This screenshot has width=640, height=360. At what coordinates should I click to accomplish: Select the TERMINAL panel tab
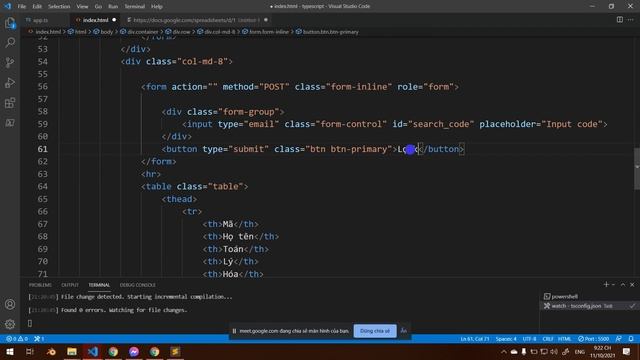click(x=99, y=285)
